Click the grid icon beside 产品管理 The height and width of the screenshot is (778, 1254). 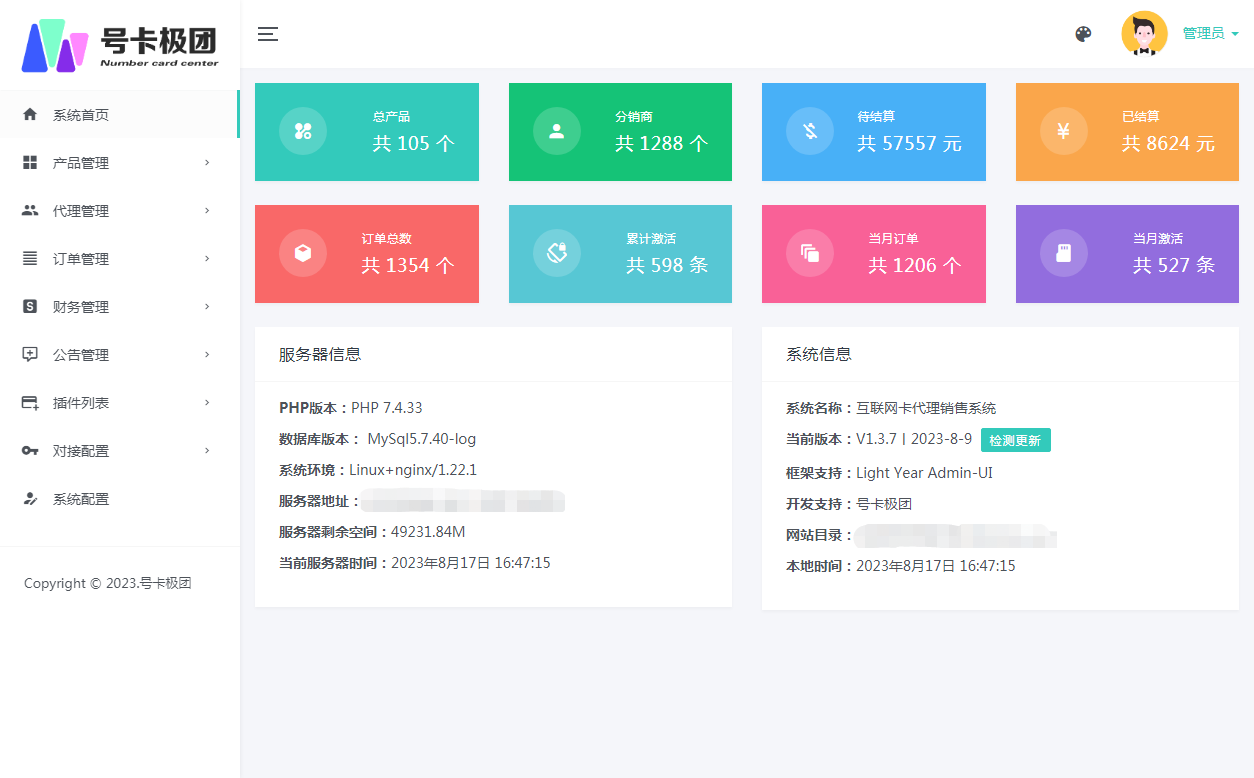[30, 163]
